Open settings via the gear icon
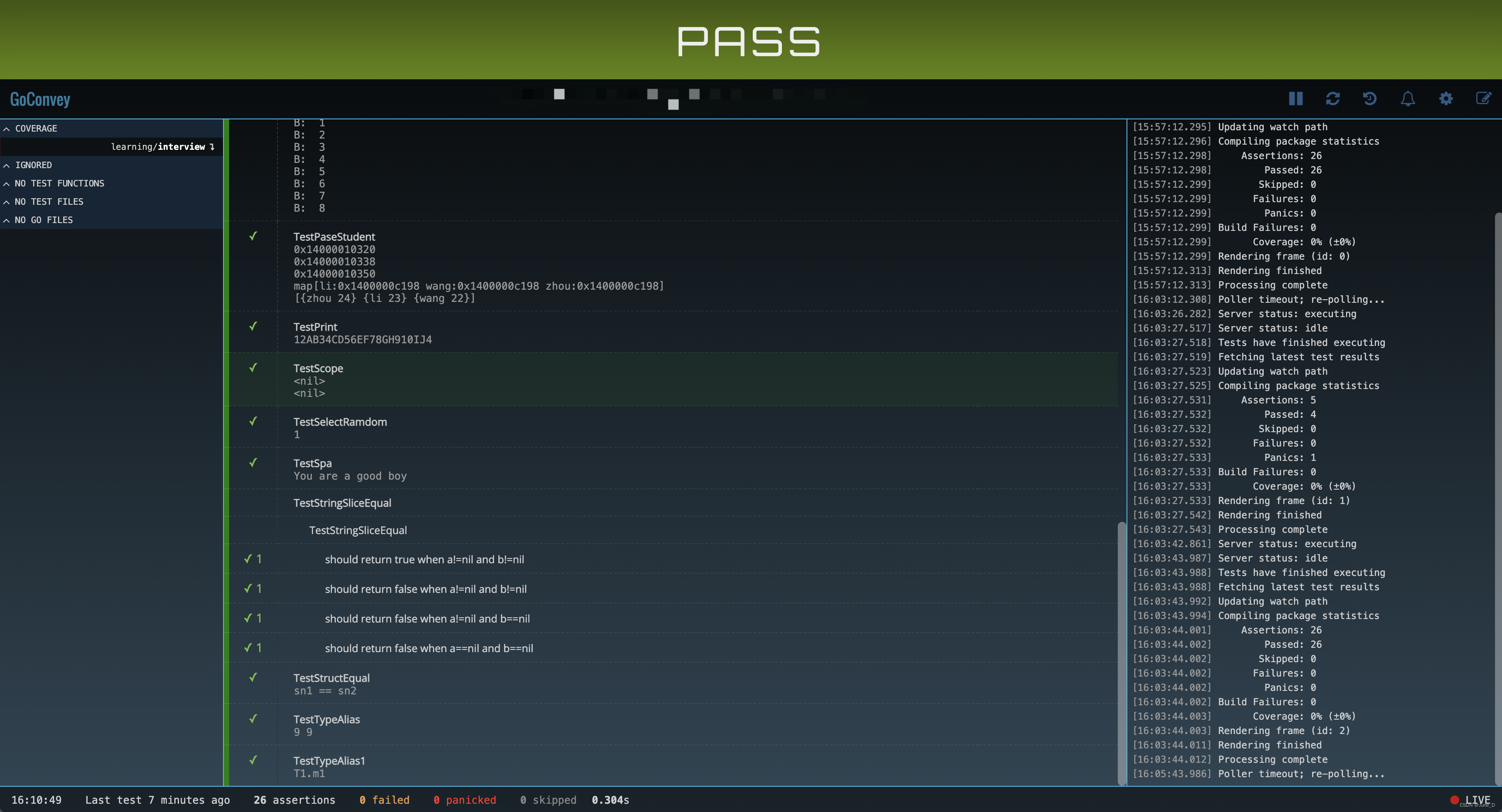The image size is (1502, 812). (1445, 98)
